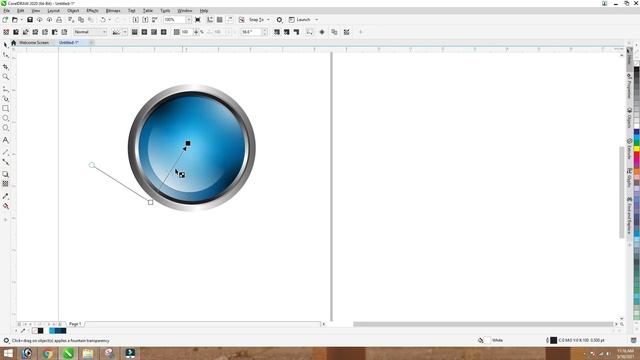Screen dimensions: 640x360
Task: Open the Normal merge mode dropdown
Action: click(x=90, y=32)
